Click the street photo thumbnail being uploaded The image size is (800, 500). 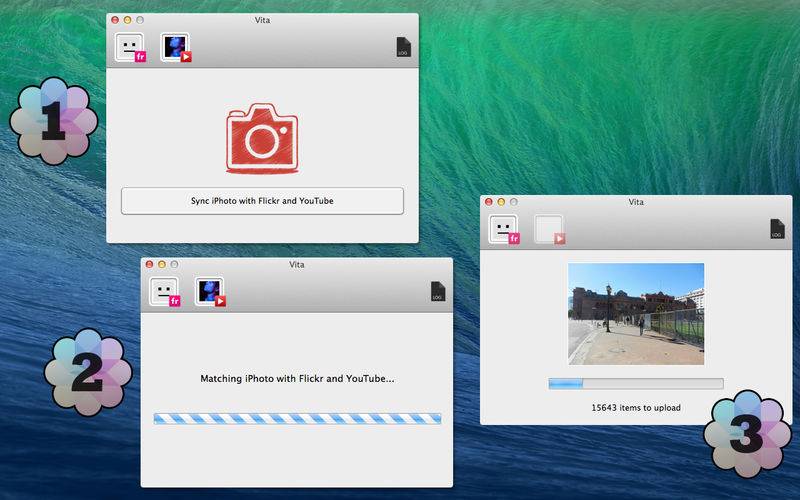point(636,314)
